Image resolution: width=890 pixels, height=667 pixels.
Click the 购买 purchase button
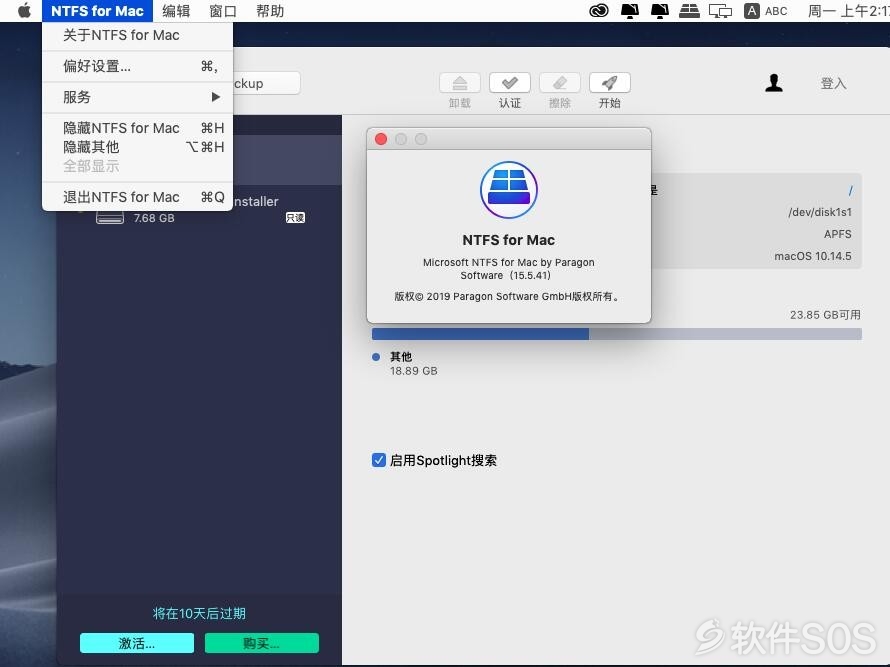tap(262, 643)
